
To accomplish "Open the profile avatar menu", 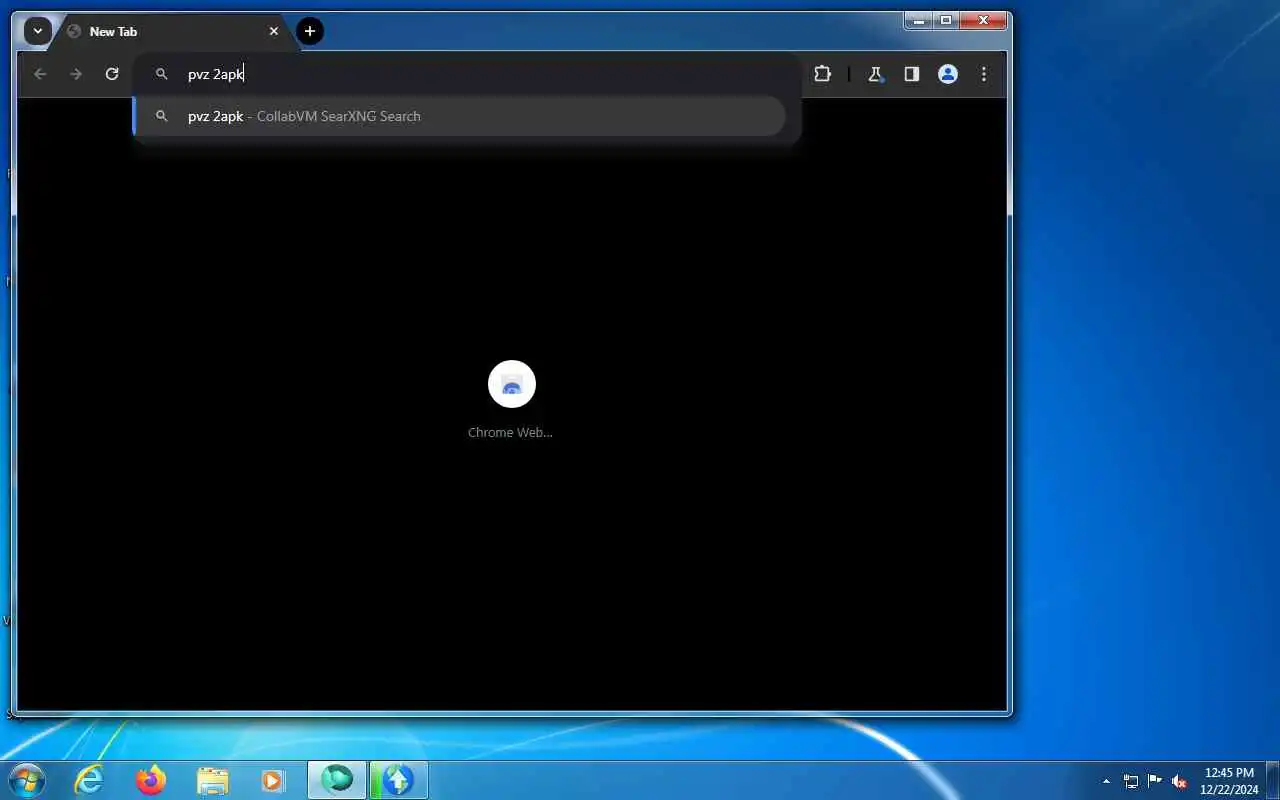I will pos(948,74).
